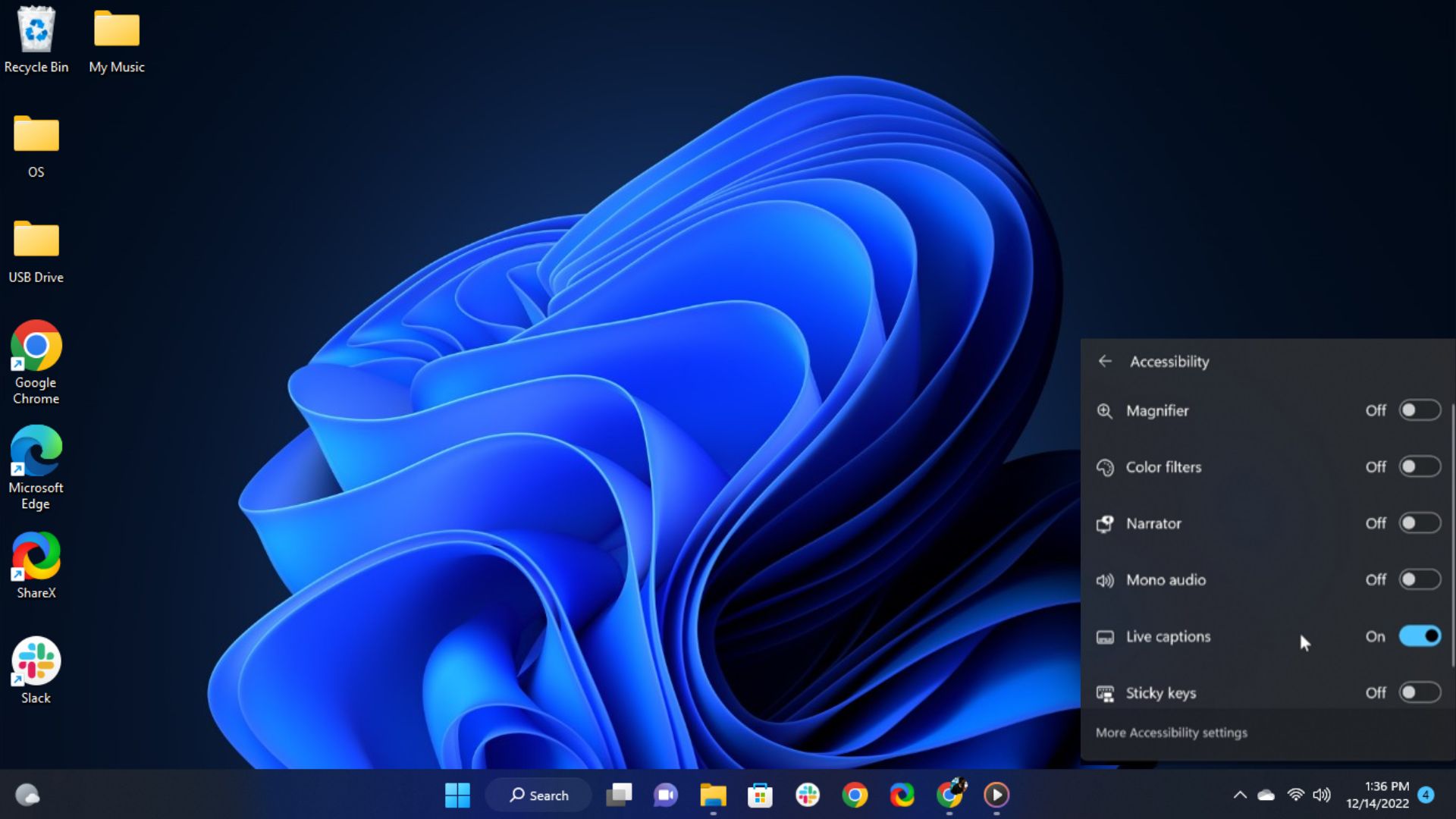
Task: Open File Explorer from taskbar
Action: (x=712, y=794)
